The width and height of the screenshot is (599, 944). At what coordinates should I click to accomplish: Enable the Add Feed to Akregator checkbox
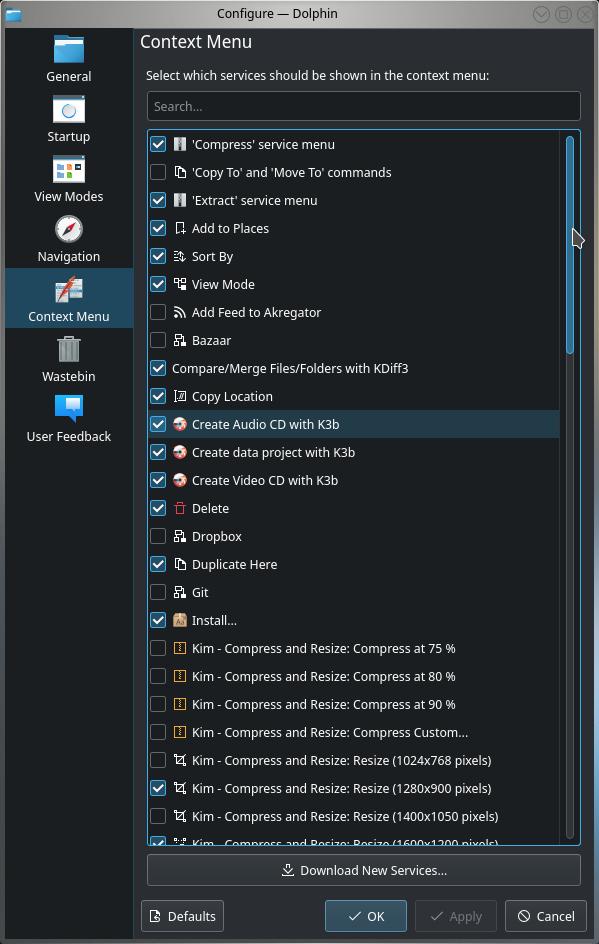tap(158, 312)
